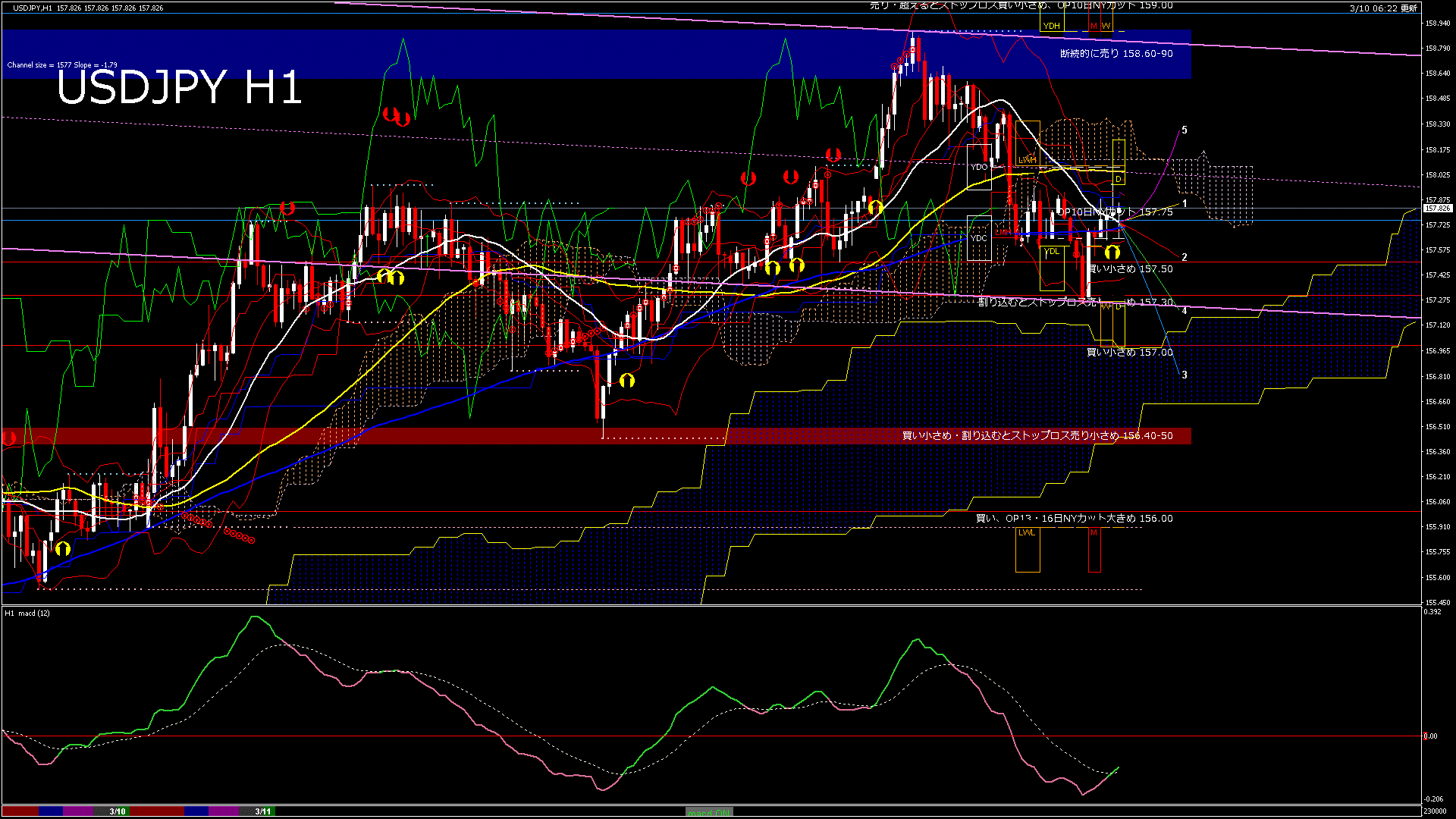The height and width of the screenshot is (819, 1456).
Task: Select the YDL level label box
Action: pyautogui.click(x=1051, y=251)
